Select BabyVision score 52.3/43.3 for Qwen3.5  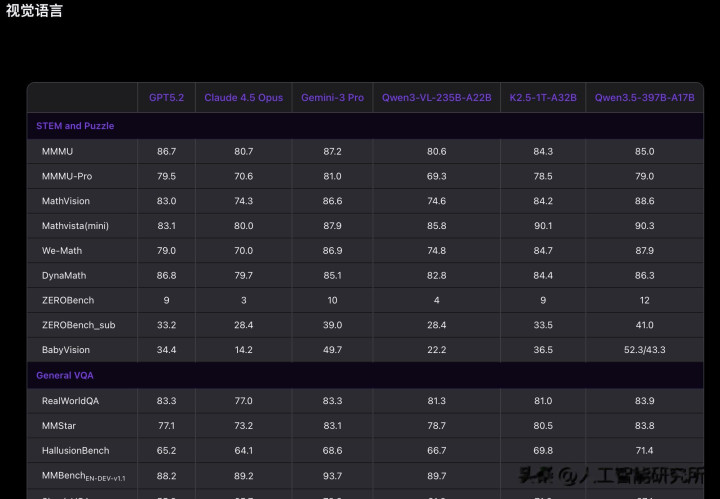click(x=645, y=350)
